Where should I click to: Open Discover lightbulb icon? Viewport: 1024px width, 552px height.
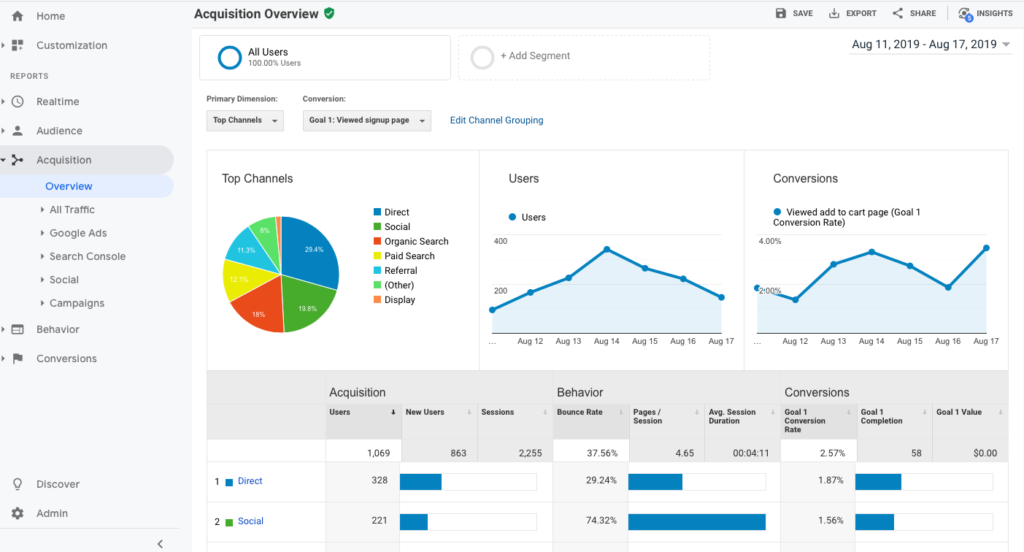click(x=17, y=484)
